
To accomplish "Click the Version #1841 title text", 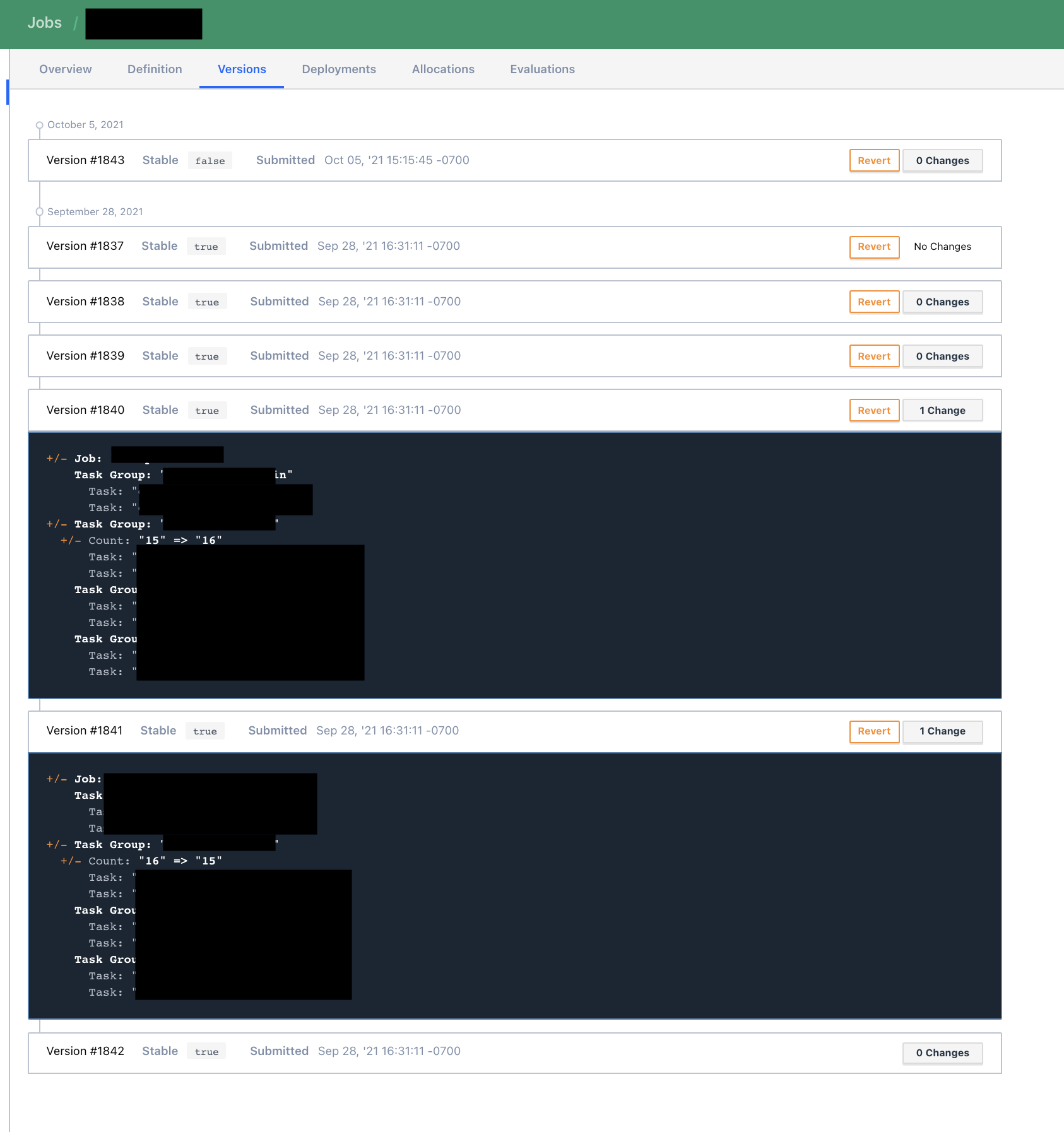I will click(84, 731).
